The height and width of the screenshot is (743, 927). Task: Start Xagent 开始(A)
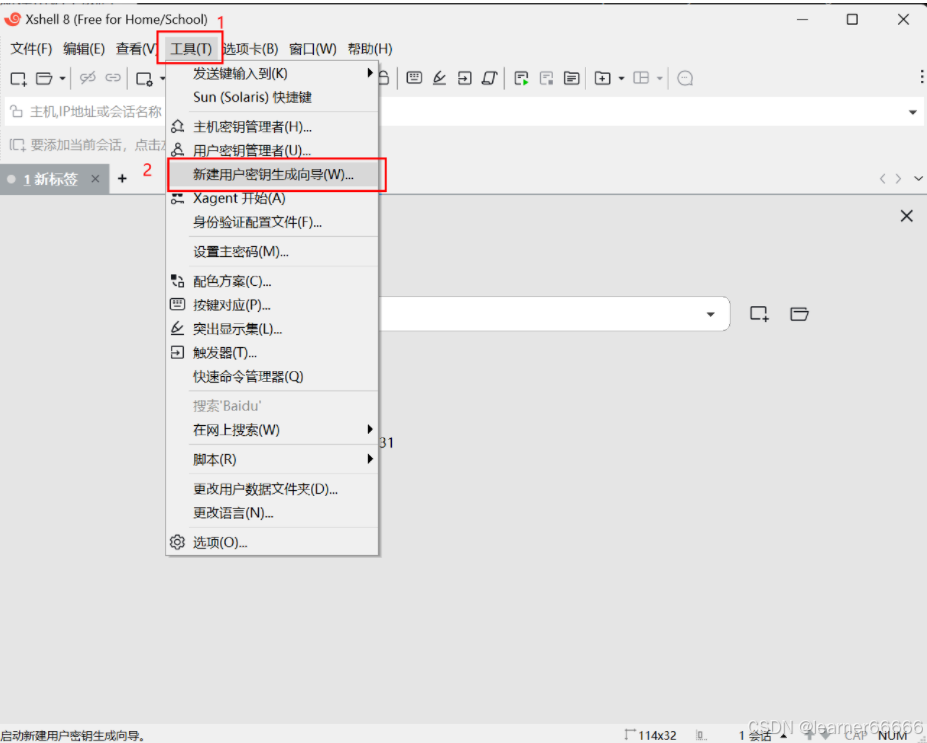click(272, 199)
